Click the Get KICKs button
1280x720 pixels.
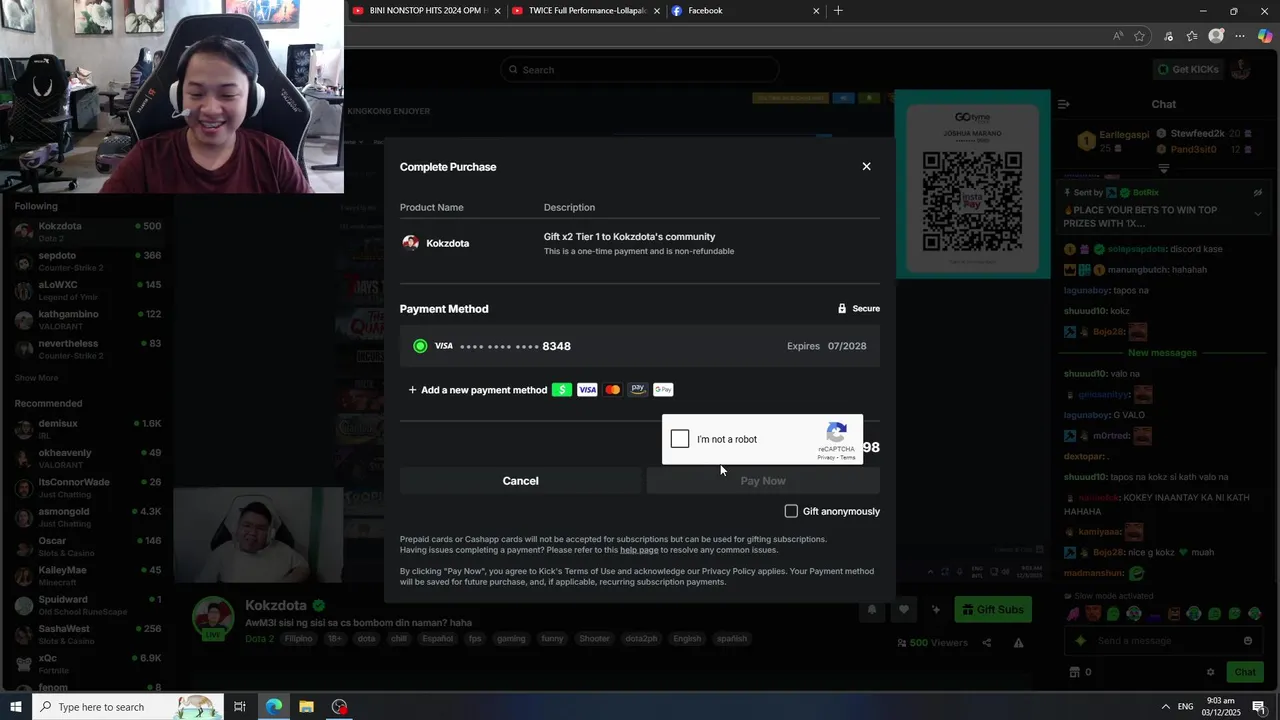coord(1188,69)
